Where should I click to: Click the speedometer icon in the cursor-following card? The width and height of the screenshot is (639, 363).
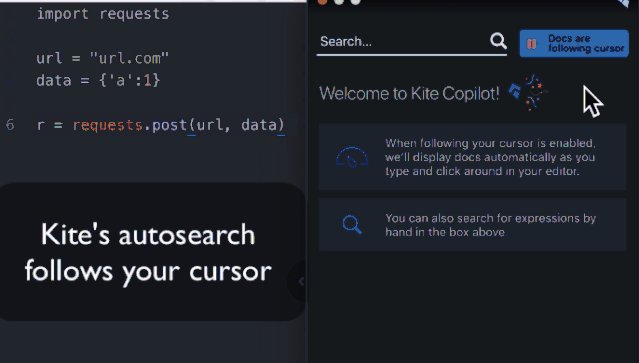352,158
